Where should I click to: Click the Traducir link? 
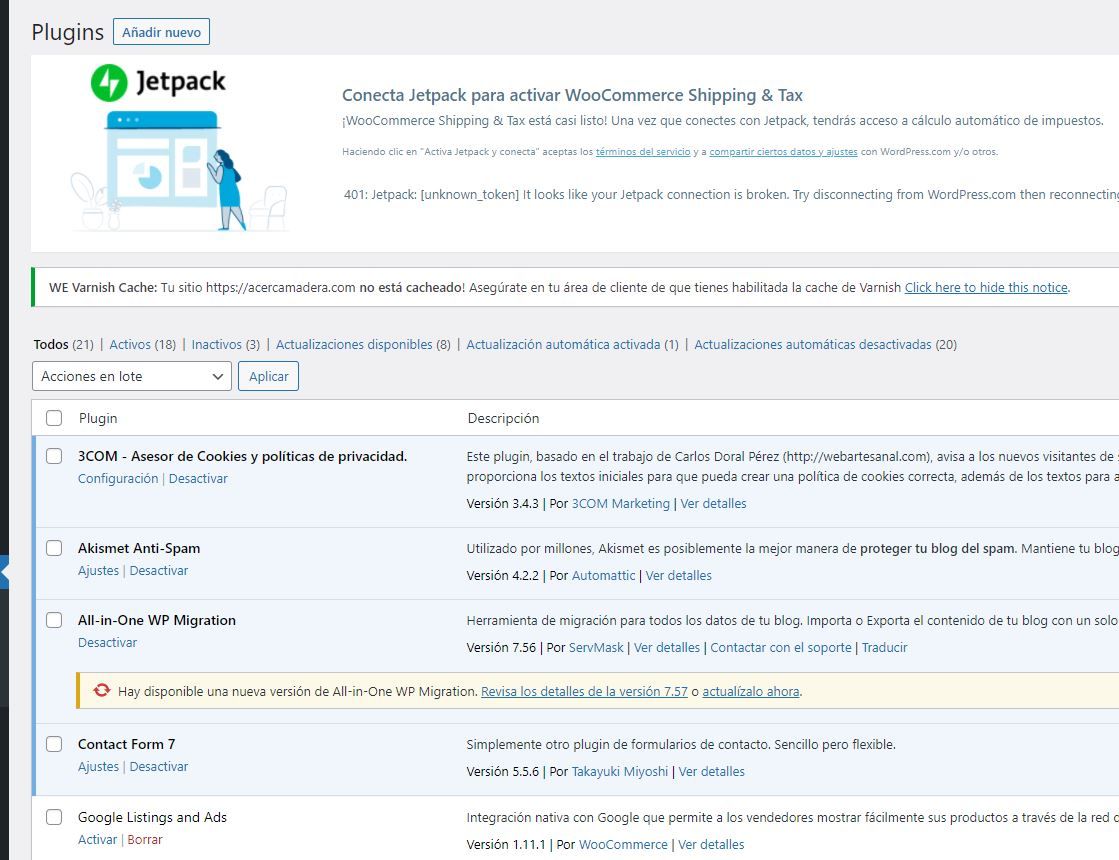(x=884, y=648)
